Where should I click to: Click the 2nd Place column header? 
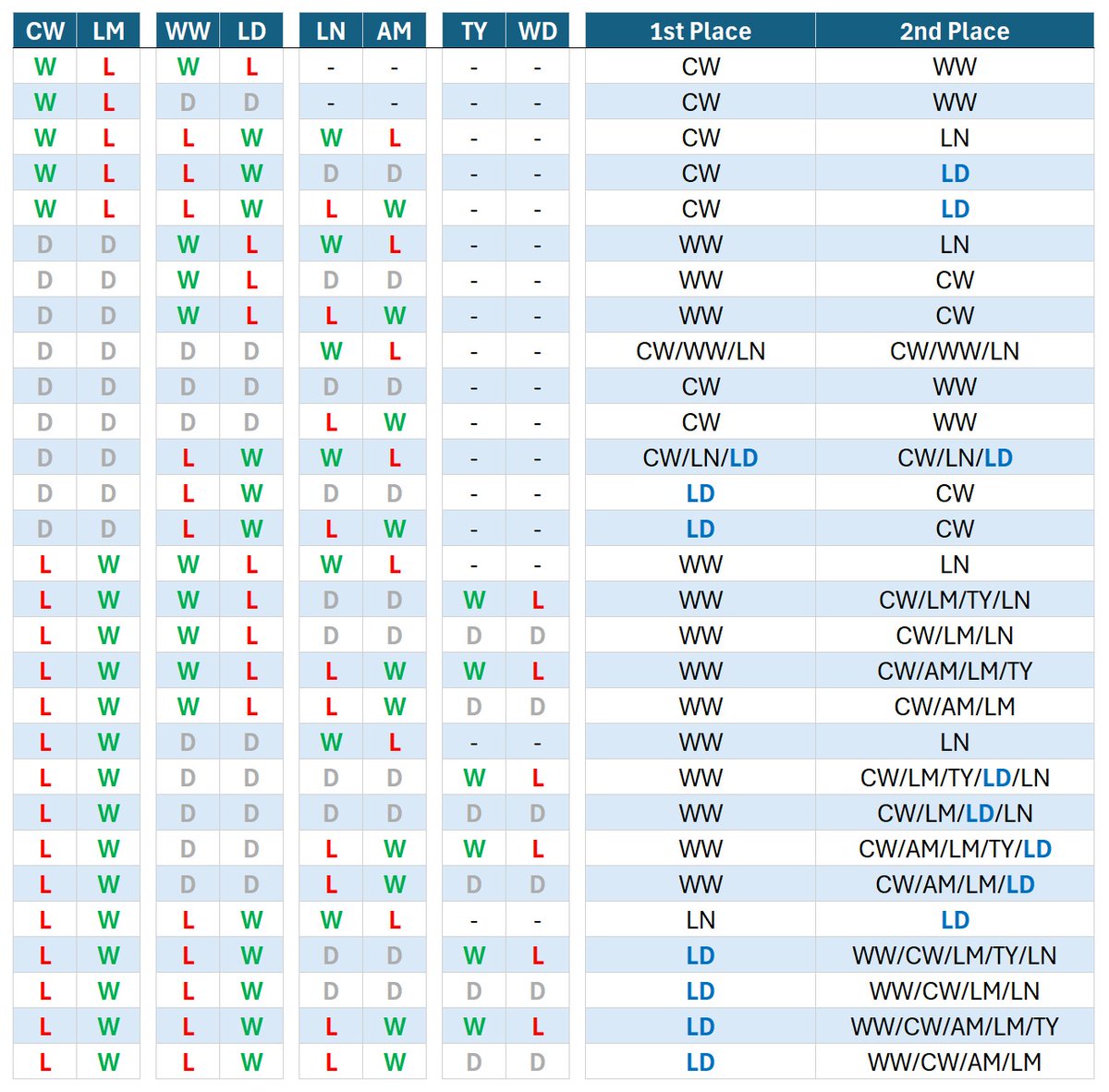(x=955, y=30)
